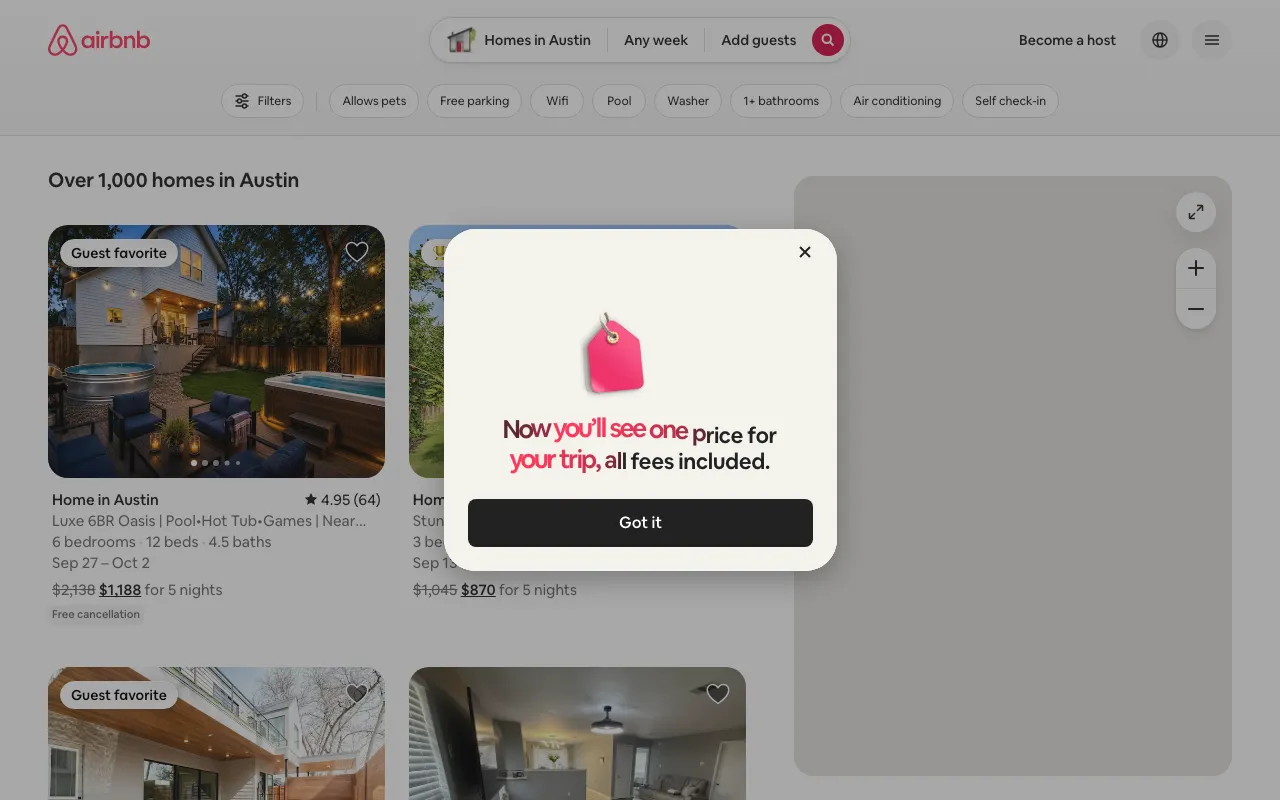Open the Luxe 6BR Oasis listing photo
Viewport: 1280px width, 800px height.
click(x=216, y=351)
